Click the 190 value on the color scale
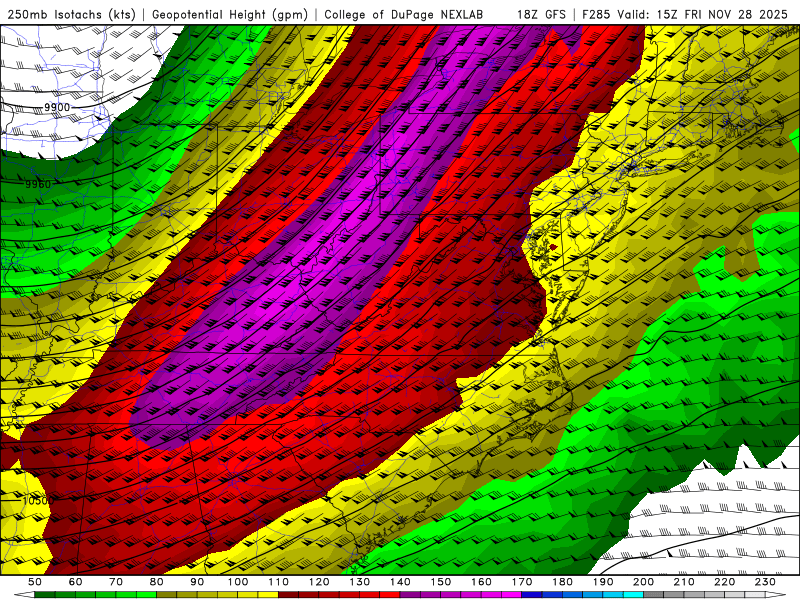800x600 pixels. click(x=603, y=582)
